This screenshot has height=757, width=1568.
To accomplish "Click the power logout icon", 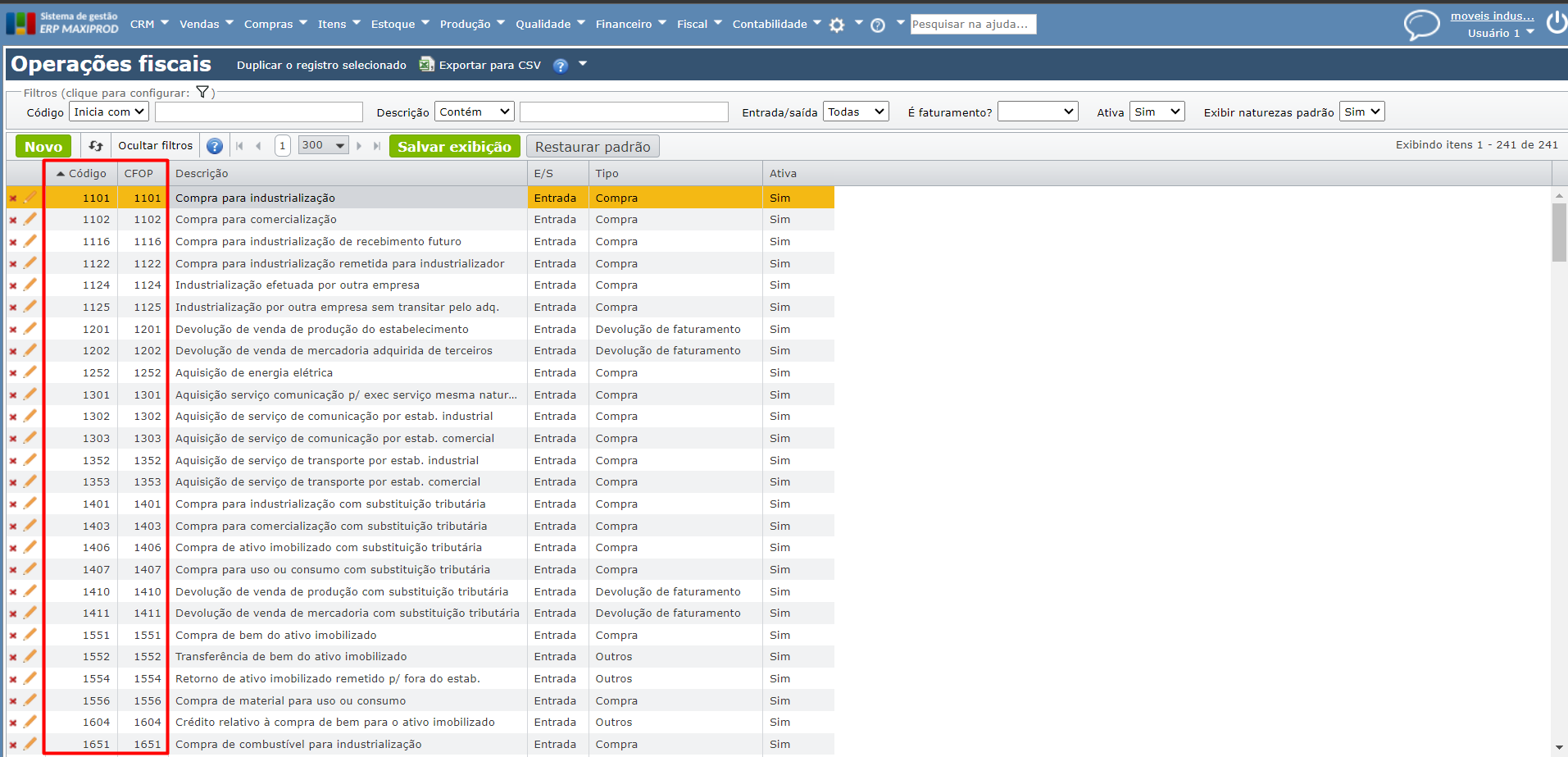I will pos(1556,23).
